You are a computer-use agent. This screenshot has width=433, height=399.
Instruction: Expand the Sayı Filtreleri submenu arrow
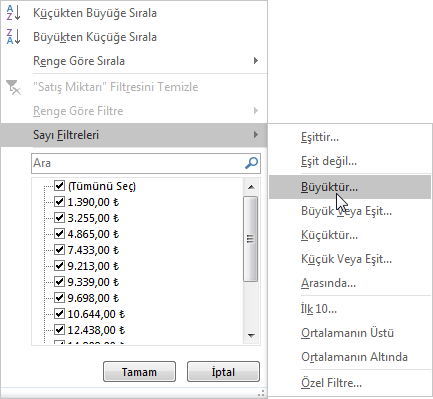pos(256,135)
